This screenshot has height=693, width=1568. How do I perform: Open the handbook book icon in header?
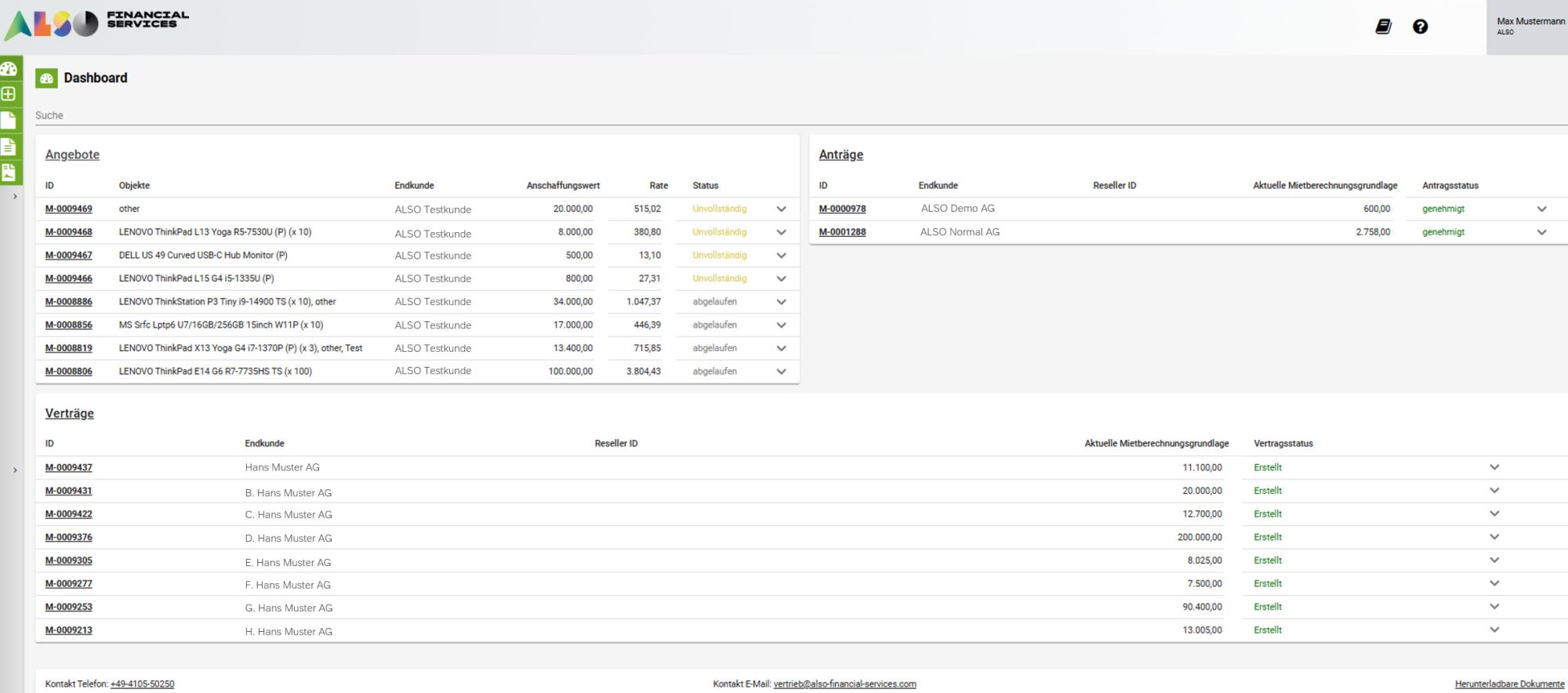coord(1384,27)
